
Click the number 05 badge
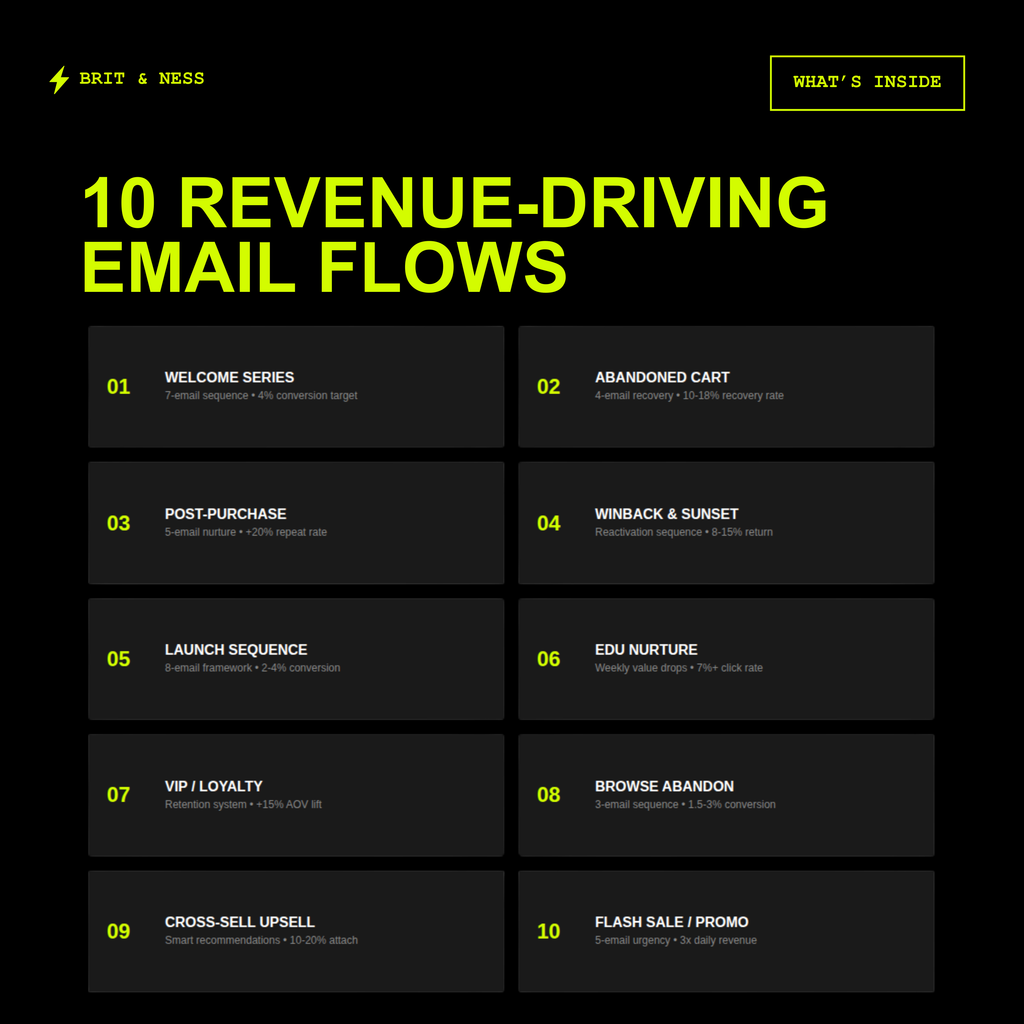tap(118, 659)
